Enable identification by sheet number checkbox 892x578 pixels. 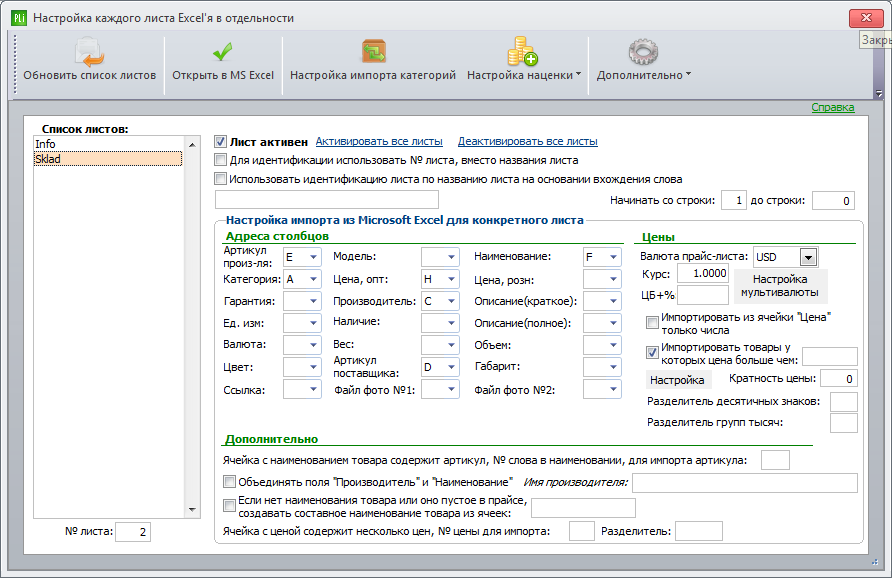(x=220, y=160)
